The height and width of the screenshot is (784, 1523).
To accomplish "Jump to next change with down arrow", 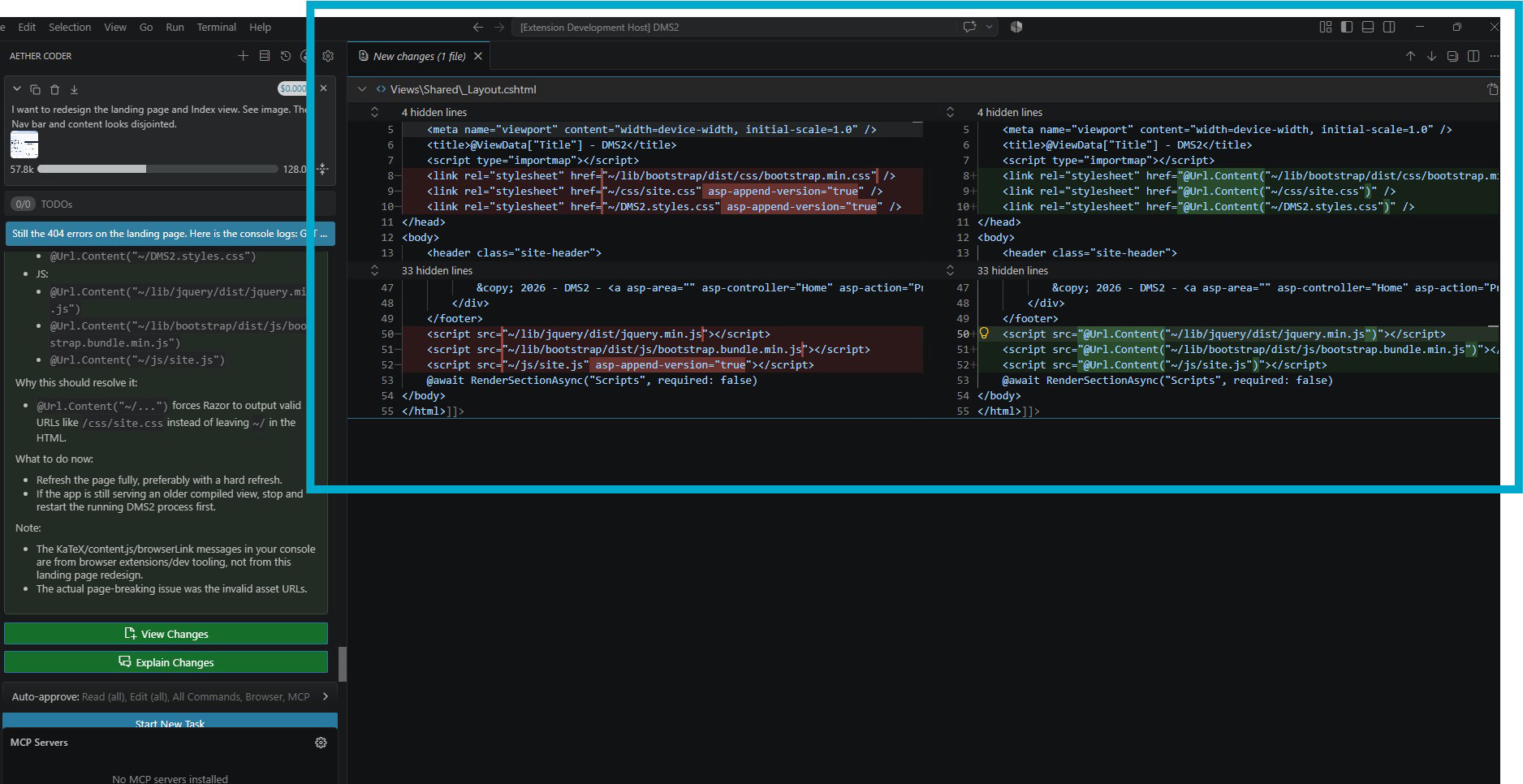I will pos(1431,56).
